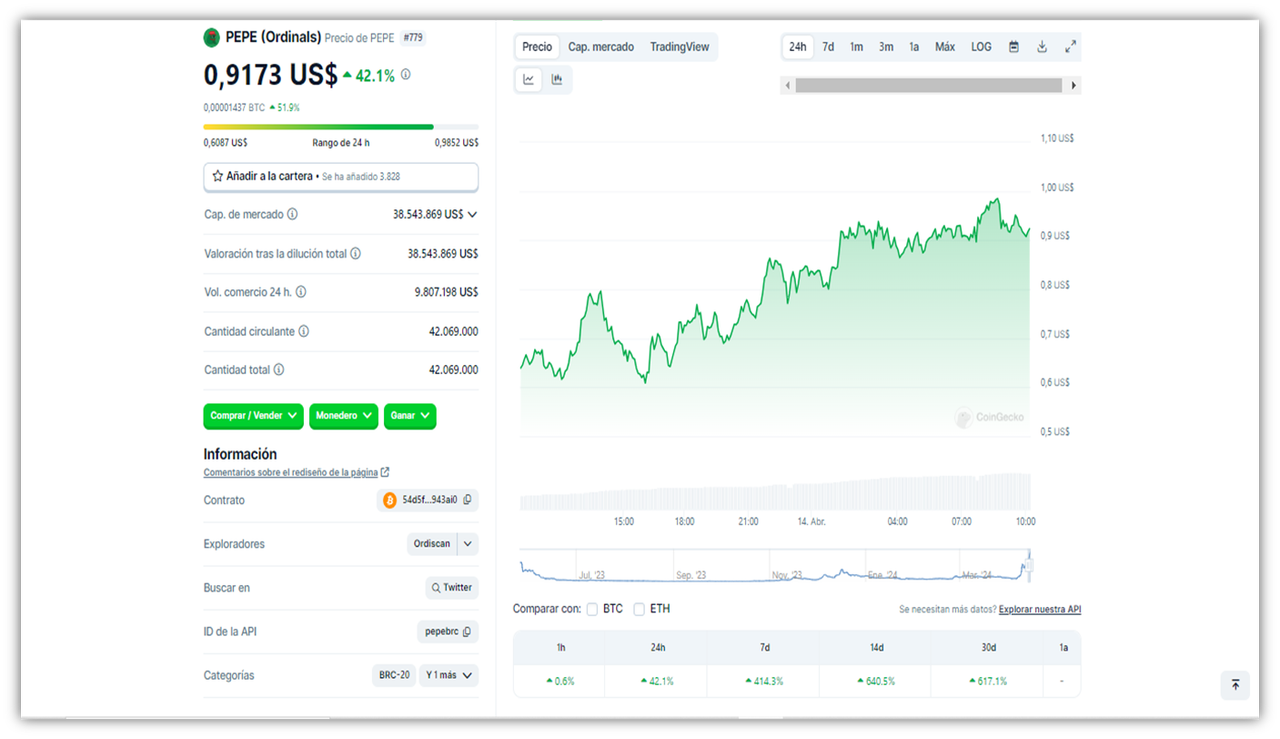
Task: Open the calendar date range picker
Action: tap(1014, 47)
